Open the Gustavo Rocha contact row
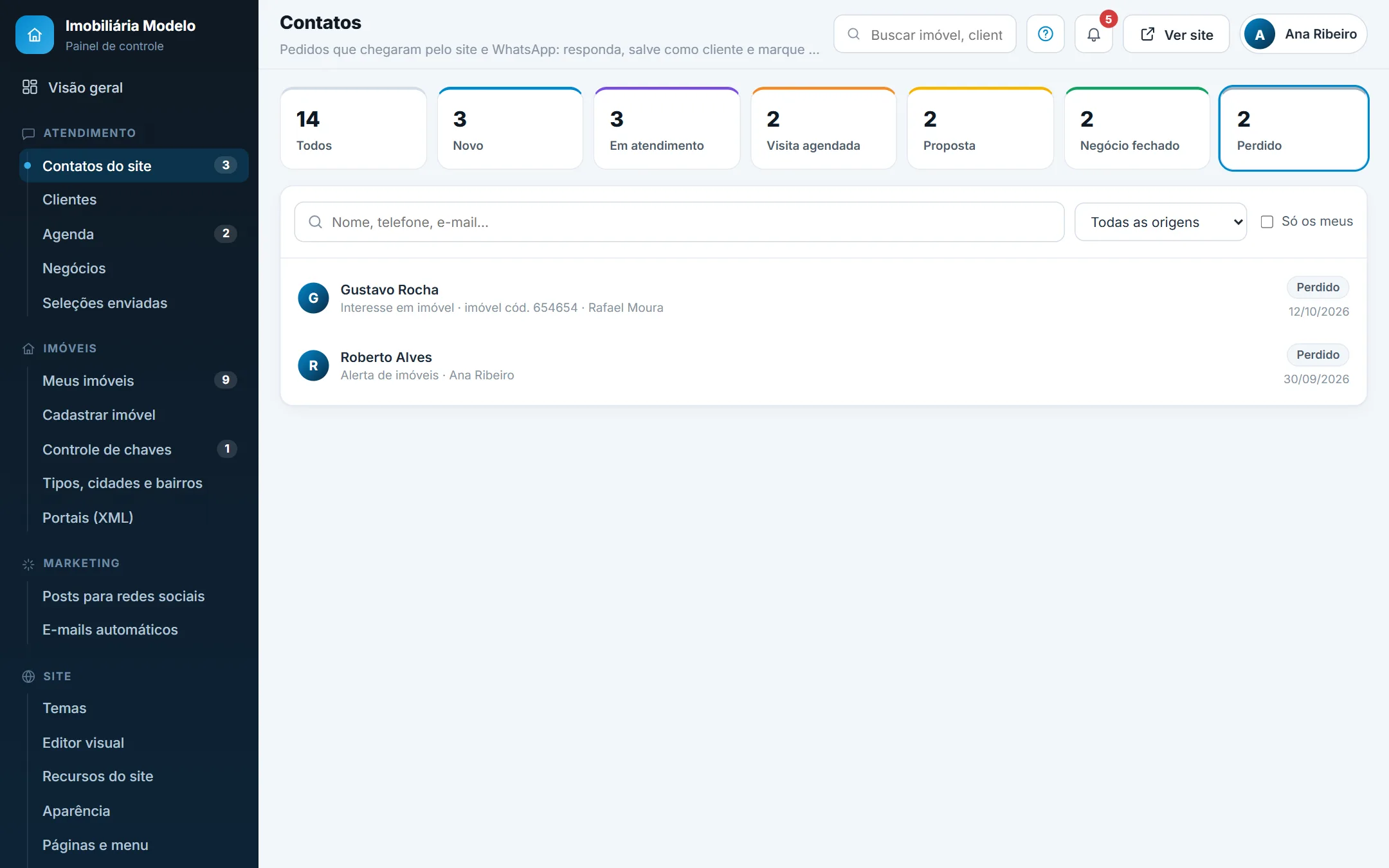 pos(824,298)
